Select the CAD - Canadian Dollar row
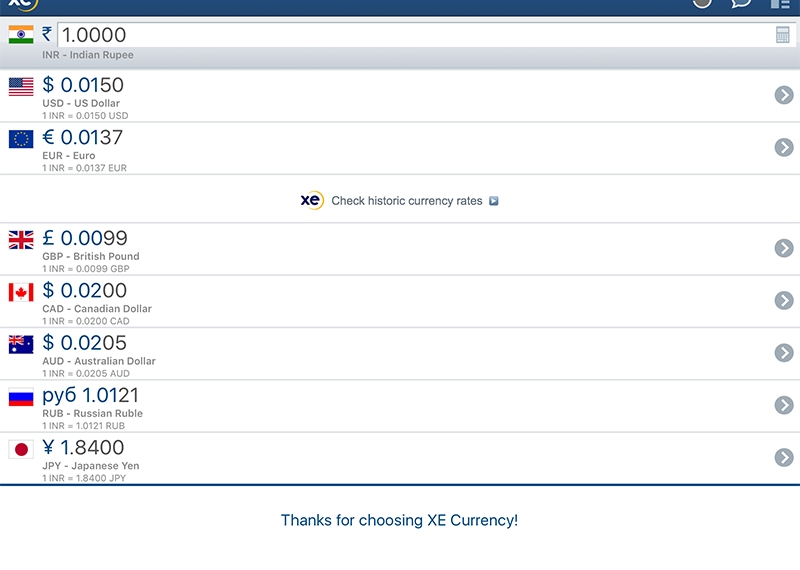800x570 pixels. pyautogui.click(x=400, y=302)
